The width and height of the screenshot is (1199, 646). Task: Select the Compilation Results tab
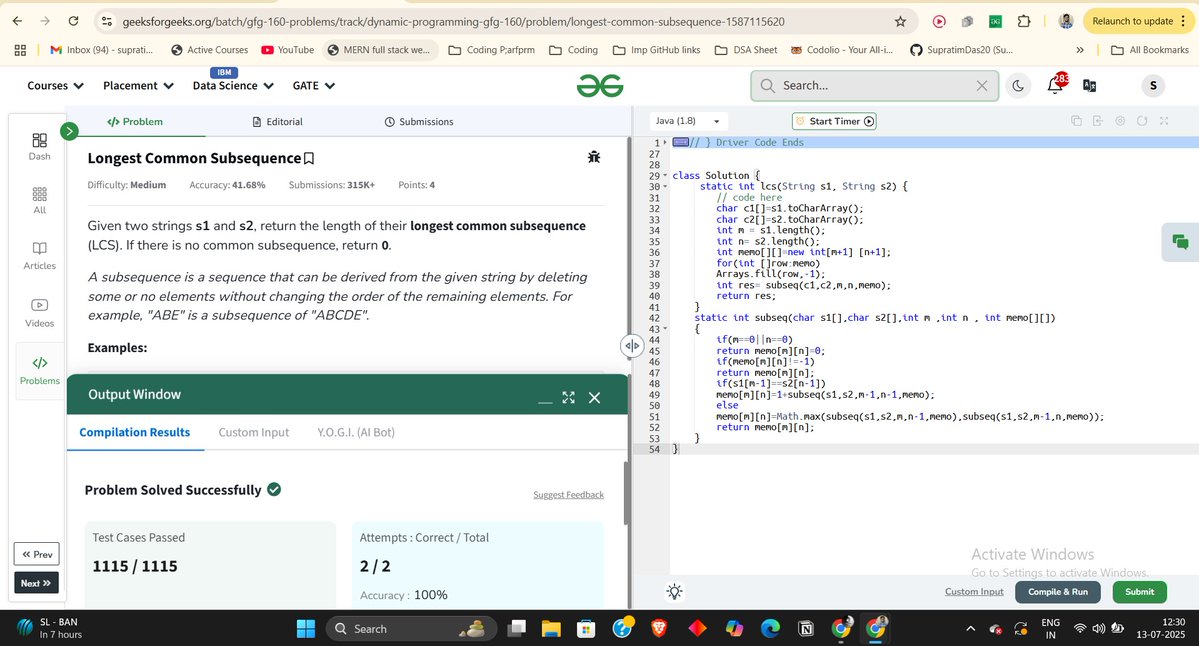tap(135, 432)
